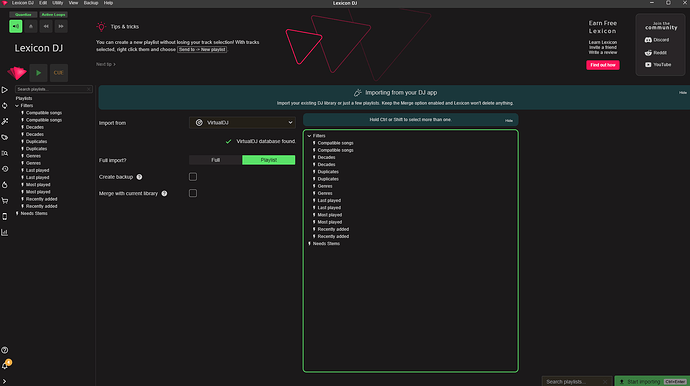Click the Start importing button
Screen dimensions: 690x386
(652, 381)
